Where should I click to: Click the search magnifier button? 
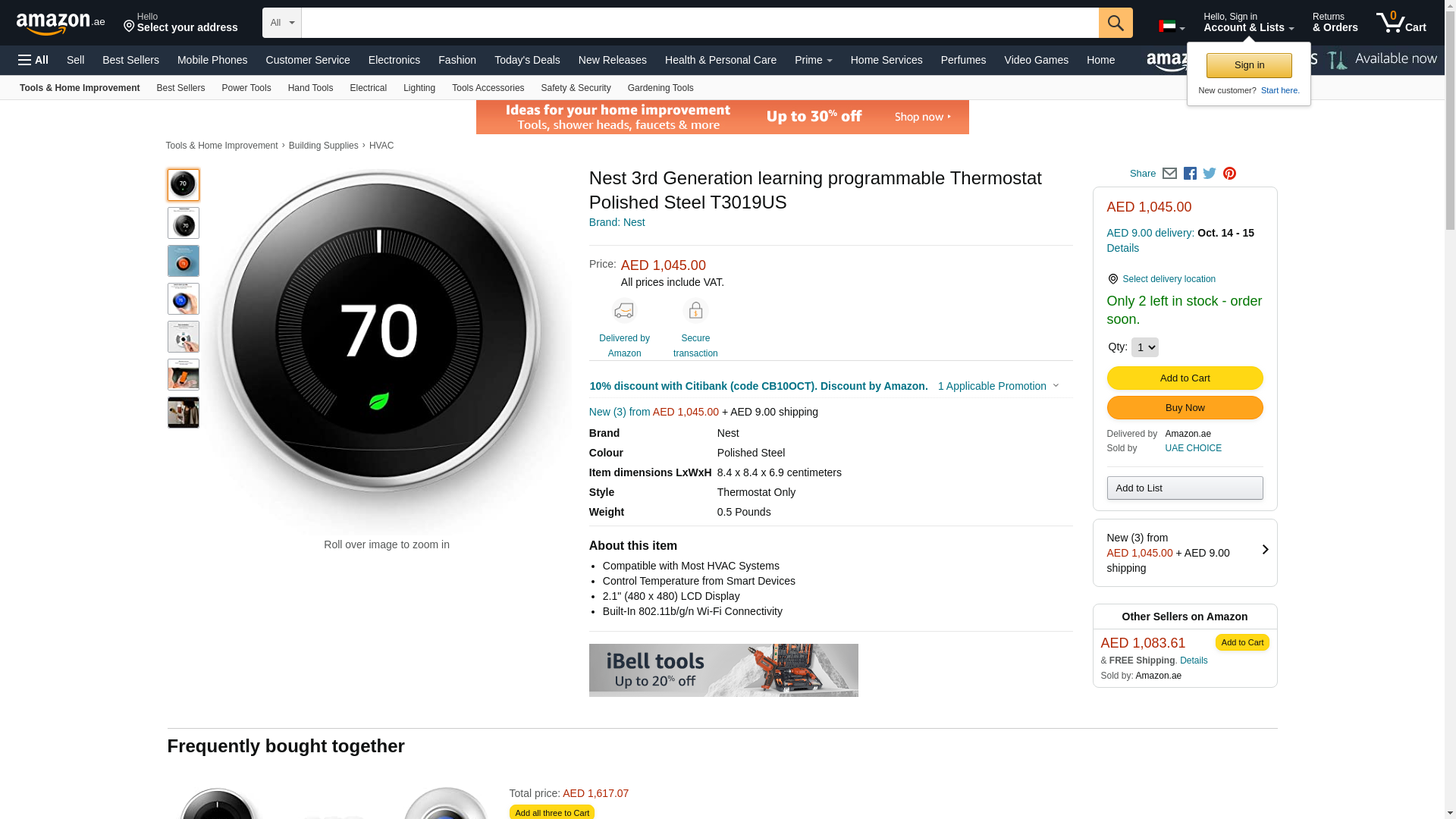[1115, 23]
